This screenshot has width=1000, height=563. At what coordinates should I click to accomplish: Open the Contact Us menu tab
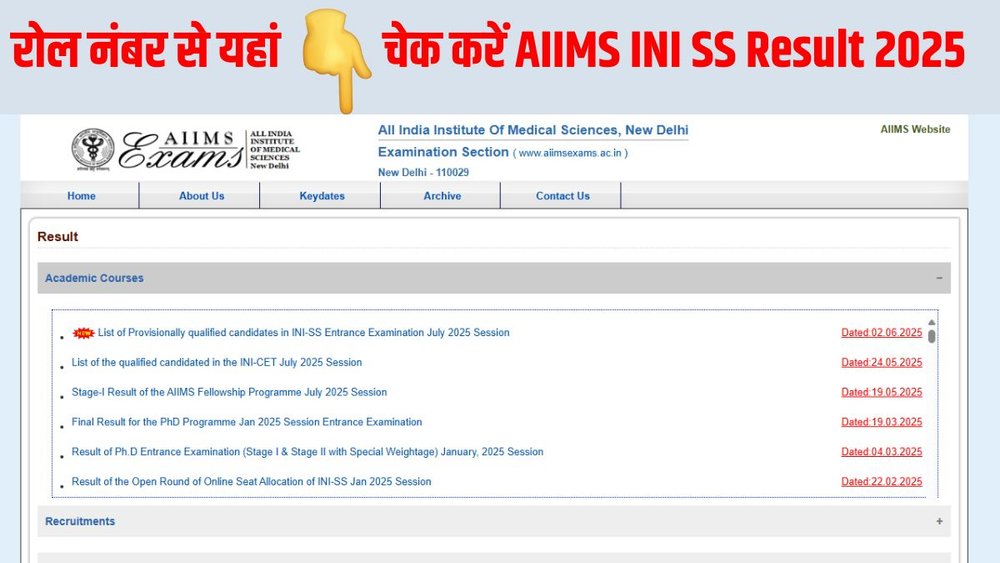point(562,196)
